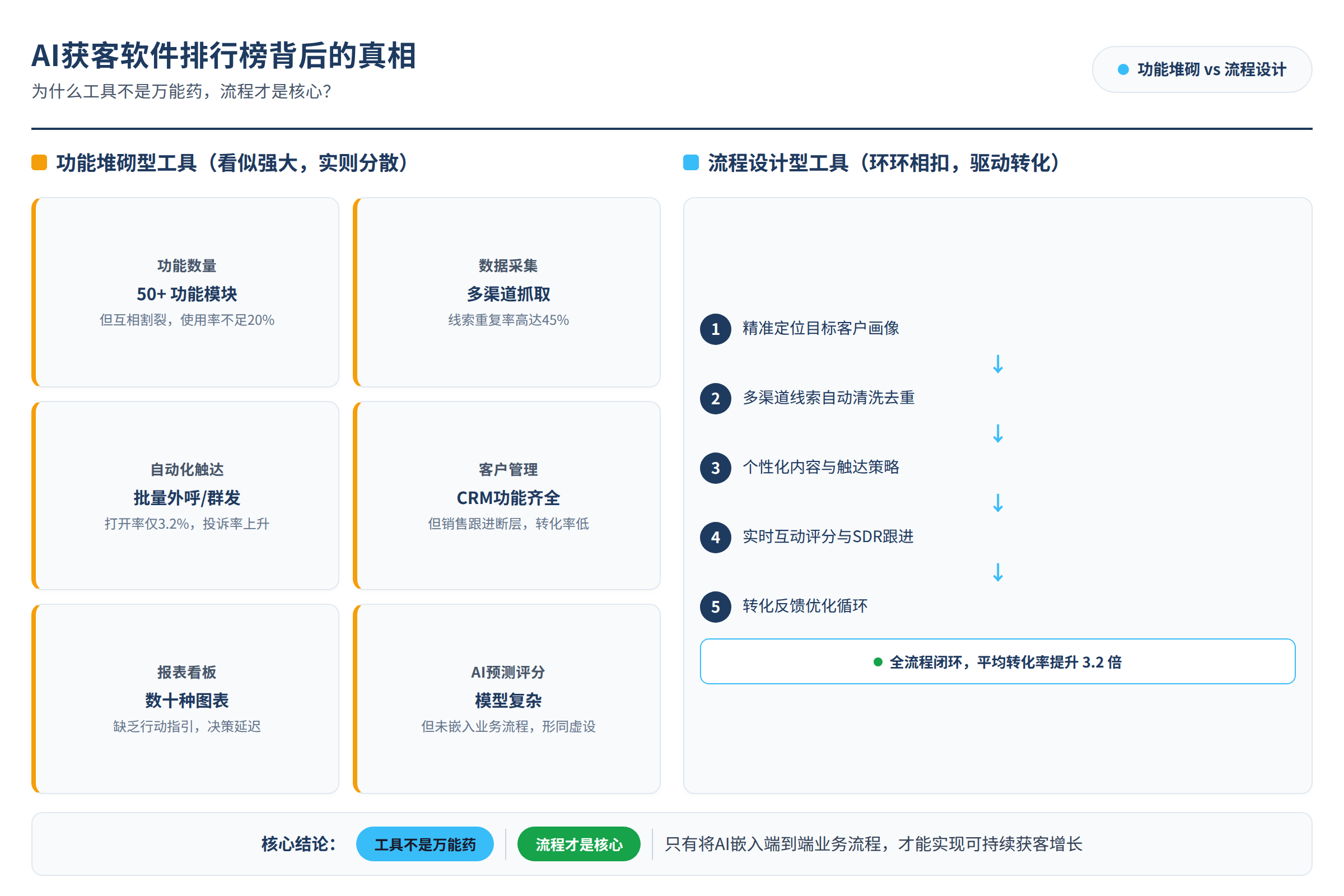Click the text 但互相割裂，使用率不足20%
The image size is (1344, 896).
[187, 320]
